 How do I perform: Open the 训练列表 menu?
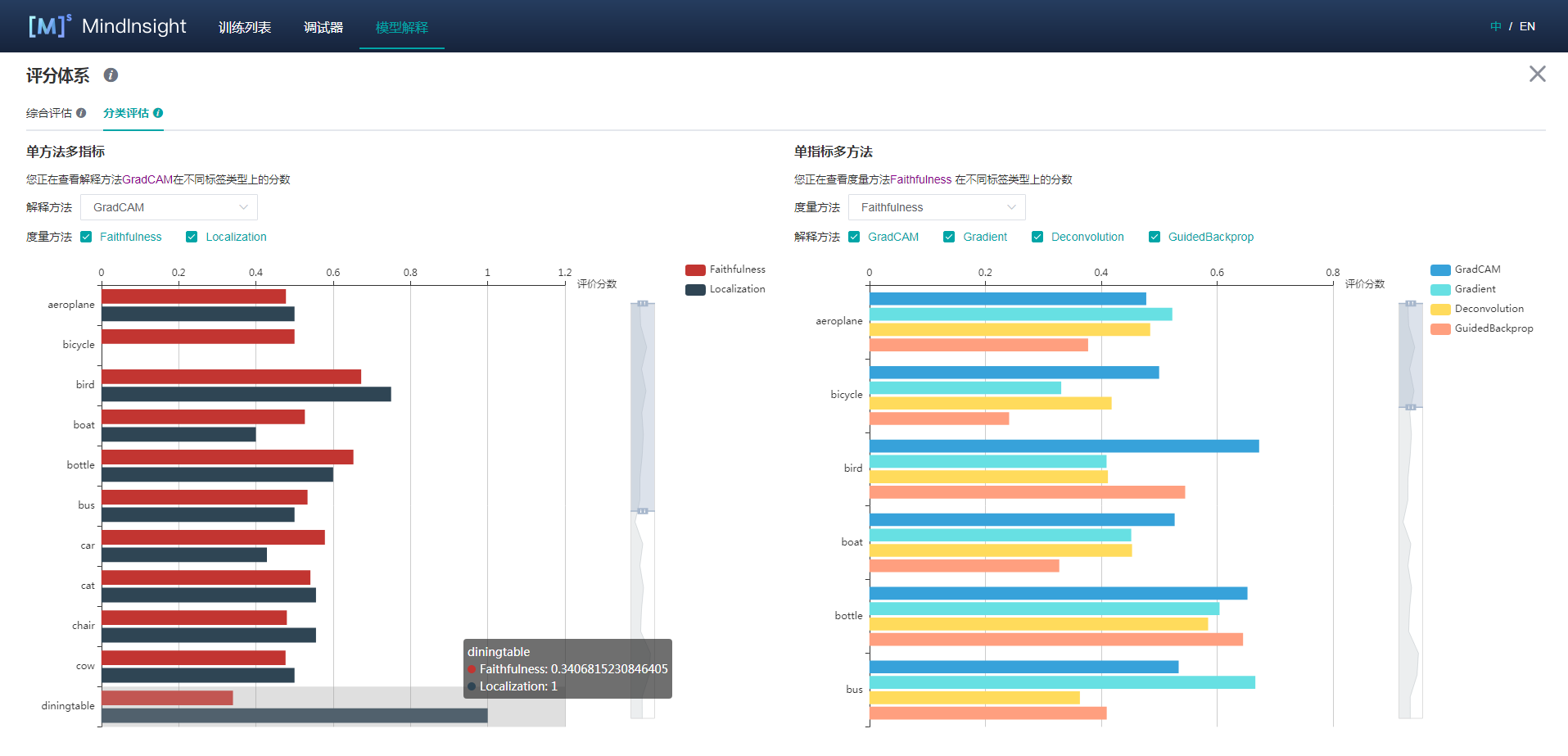(245, 27)
